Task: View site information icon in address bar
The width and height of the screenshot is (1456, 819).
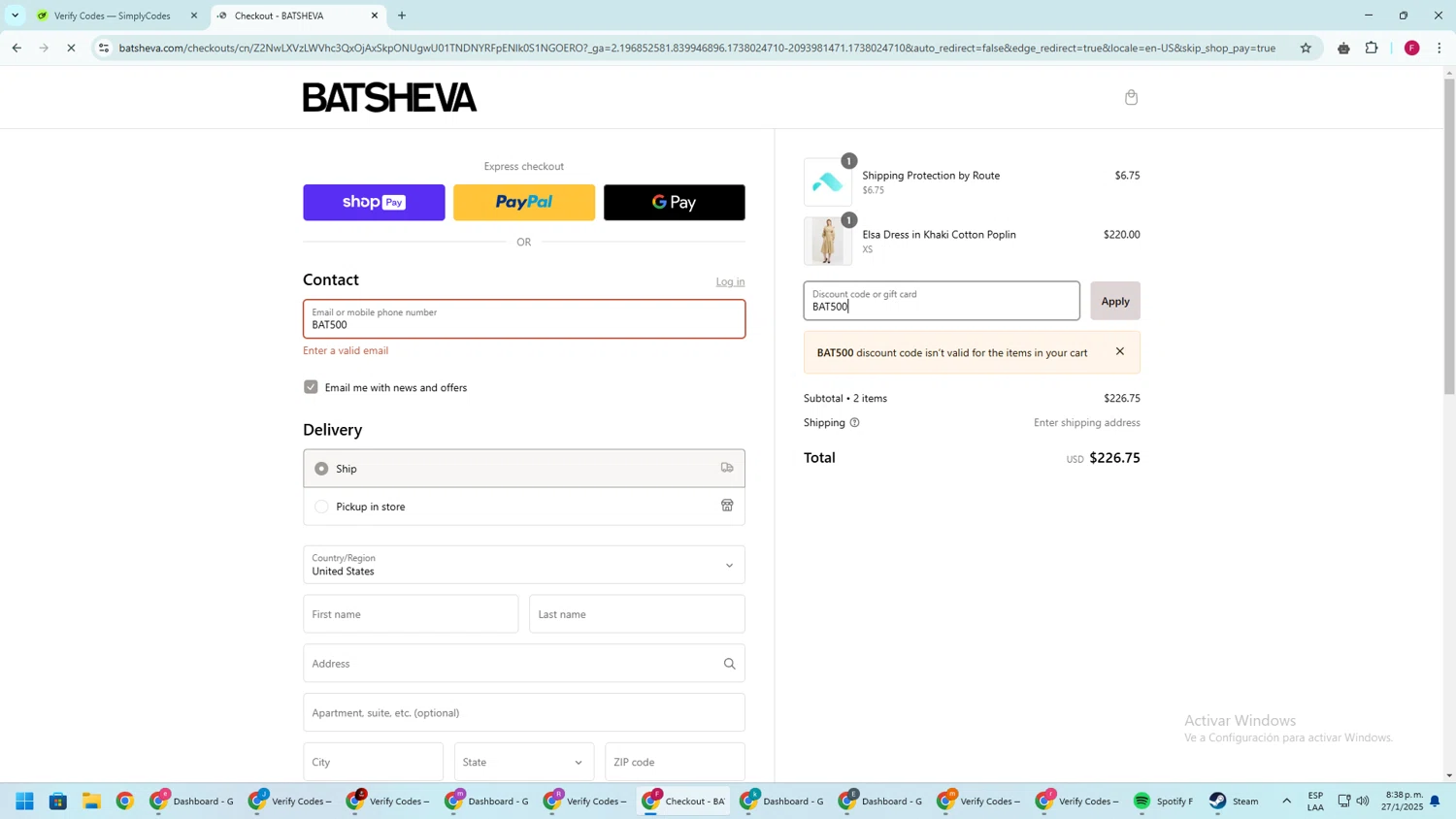Action: click(104, 48)
